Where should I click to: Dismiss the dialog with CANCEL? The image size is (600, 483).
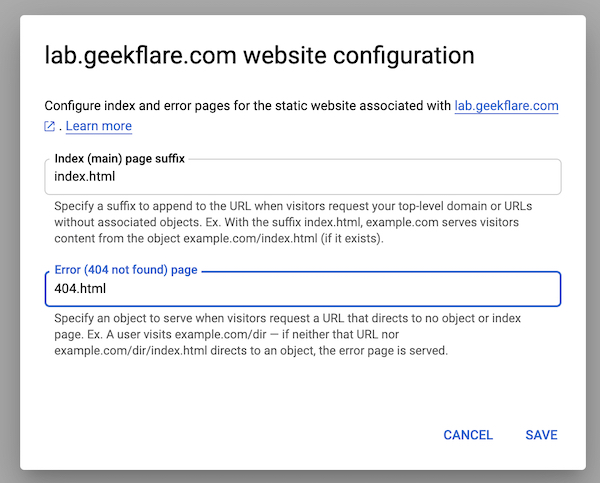pyautogui.click(x=468, y=435)
